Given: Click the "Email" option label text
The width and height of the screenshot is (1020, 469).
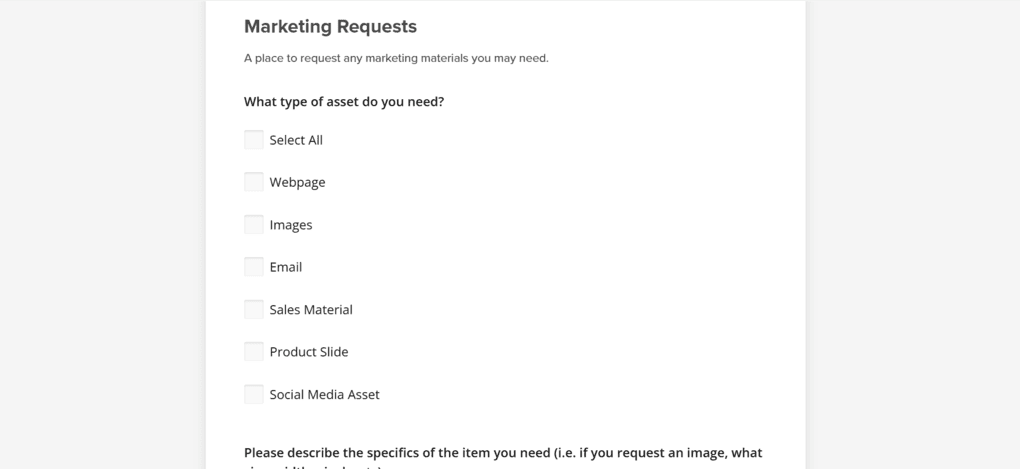Looking at the screenshot, I should click(286, 267).
